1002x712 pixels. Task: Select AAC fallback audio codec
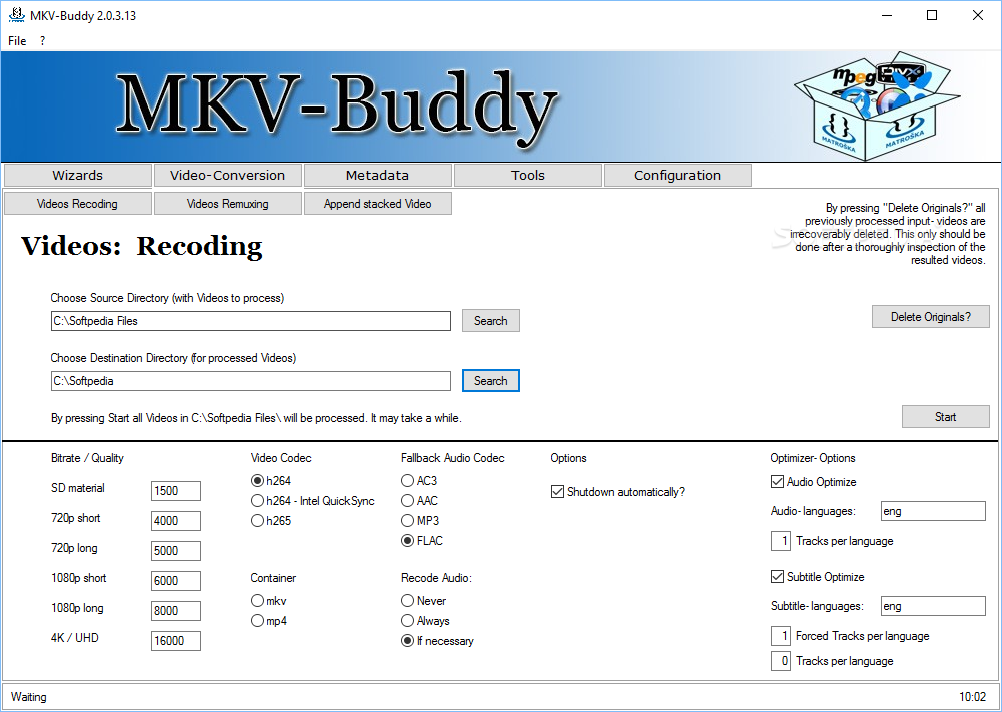coord(419,500)
